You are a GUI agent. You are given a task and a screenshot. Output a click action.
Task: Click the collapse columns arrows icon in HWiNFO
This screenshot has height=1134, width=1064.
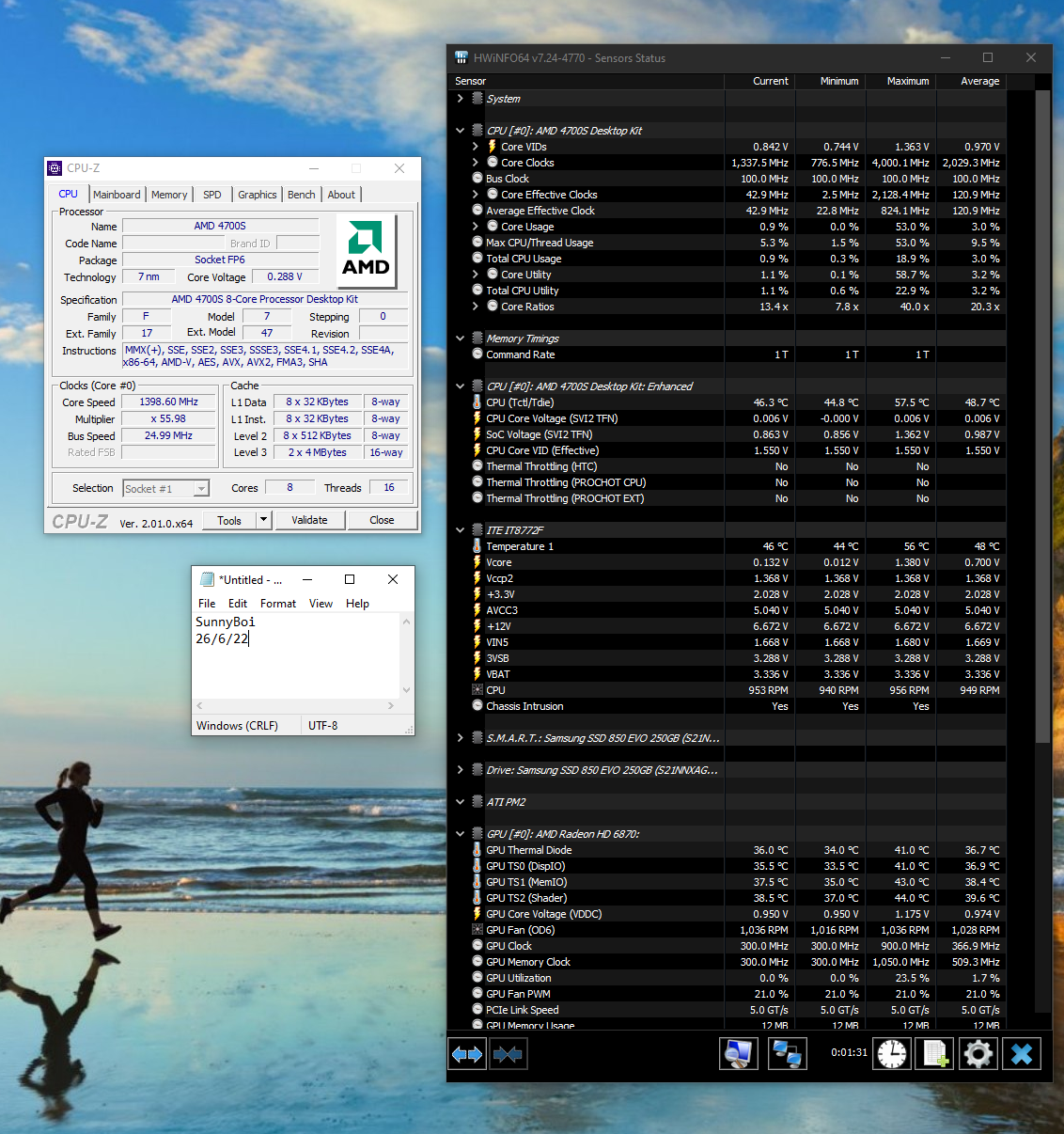[x=508, y=1054]
